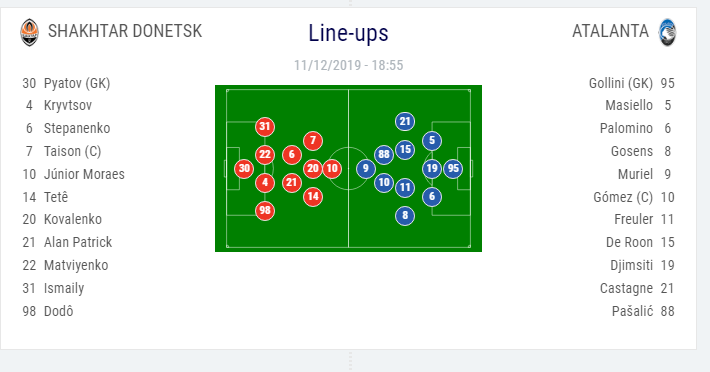Open Pašalić player entry
This screenshot has height=372, width=710.
(633, 311)
